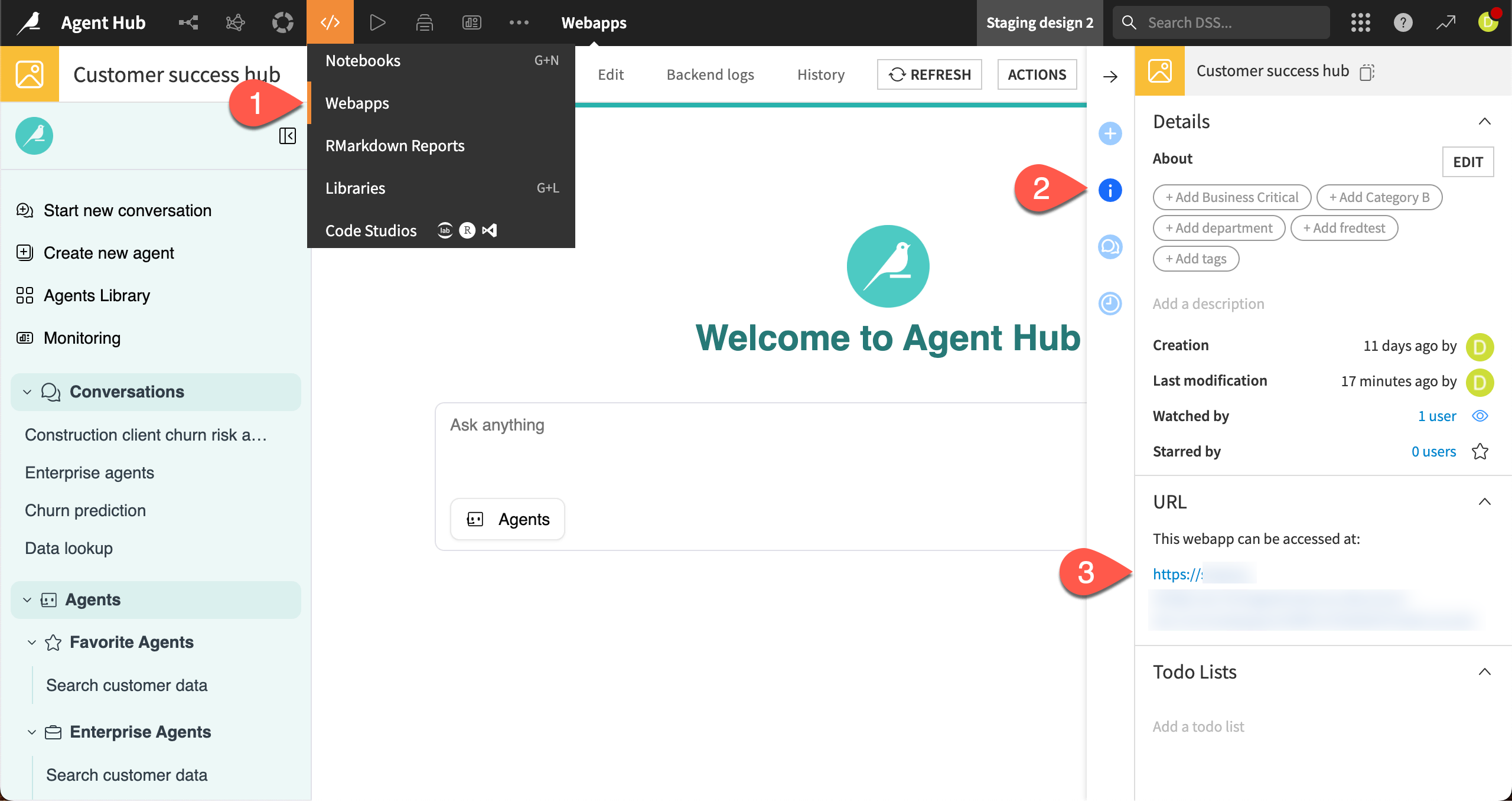Collapse the Details section chevron
This screenshot has width=1512, height=802.
(1484, 121)
